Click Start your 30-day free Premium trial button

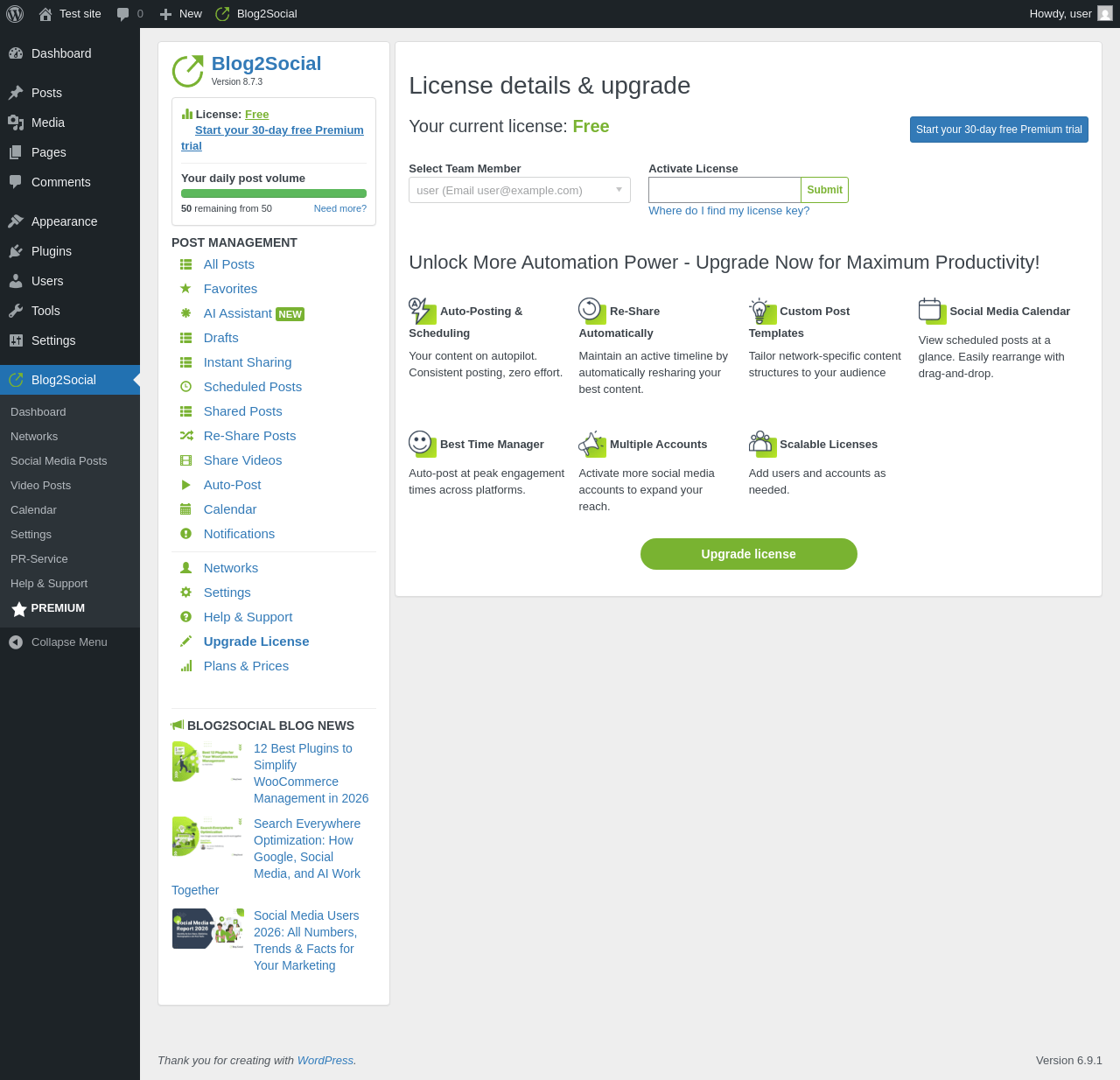click(x=999, y=130)
